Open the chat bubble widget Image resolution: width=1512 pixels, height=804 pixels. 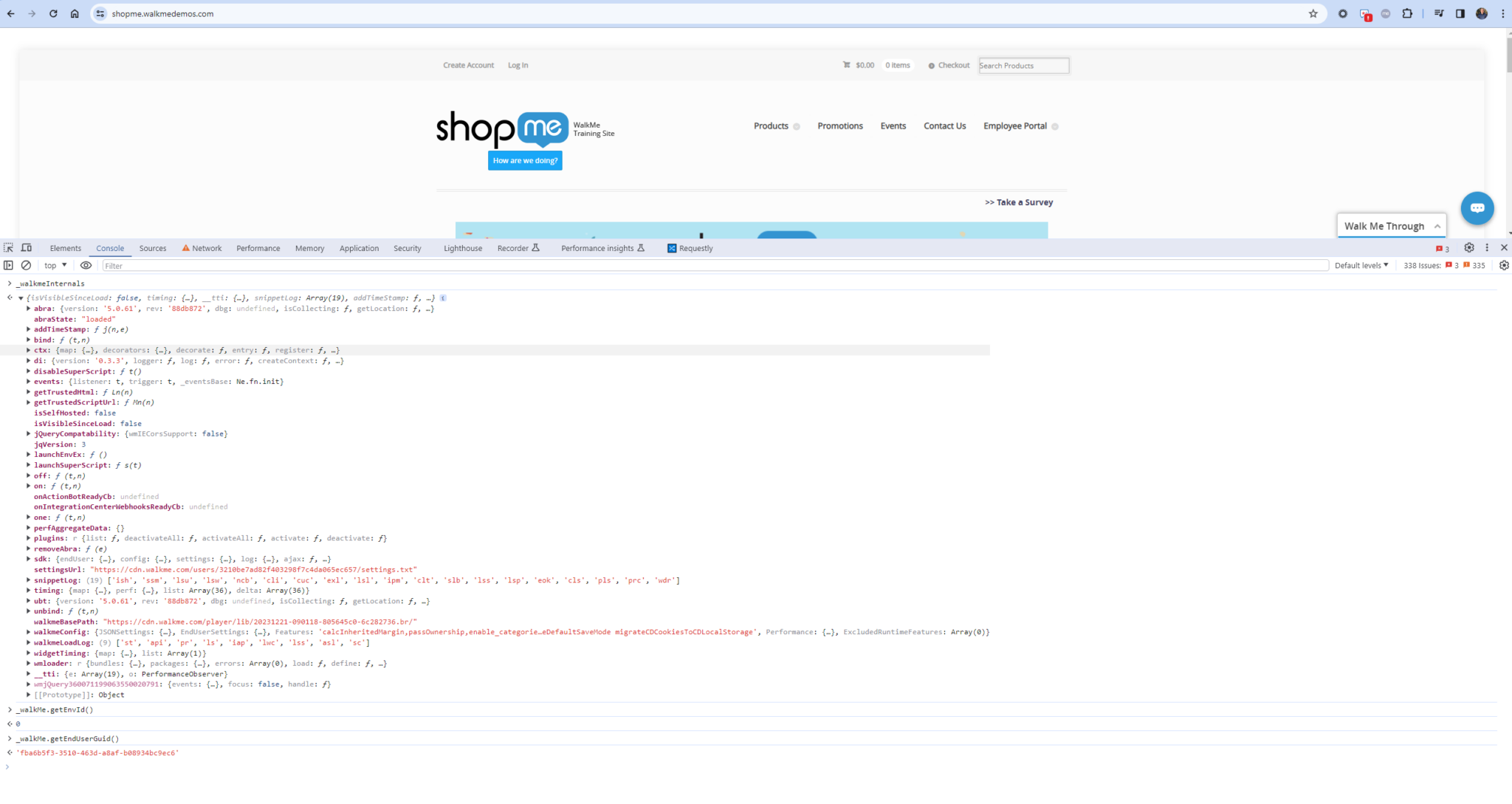[x=1477, y=208]
